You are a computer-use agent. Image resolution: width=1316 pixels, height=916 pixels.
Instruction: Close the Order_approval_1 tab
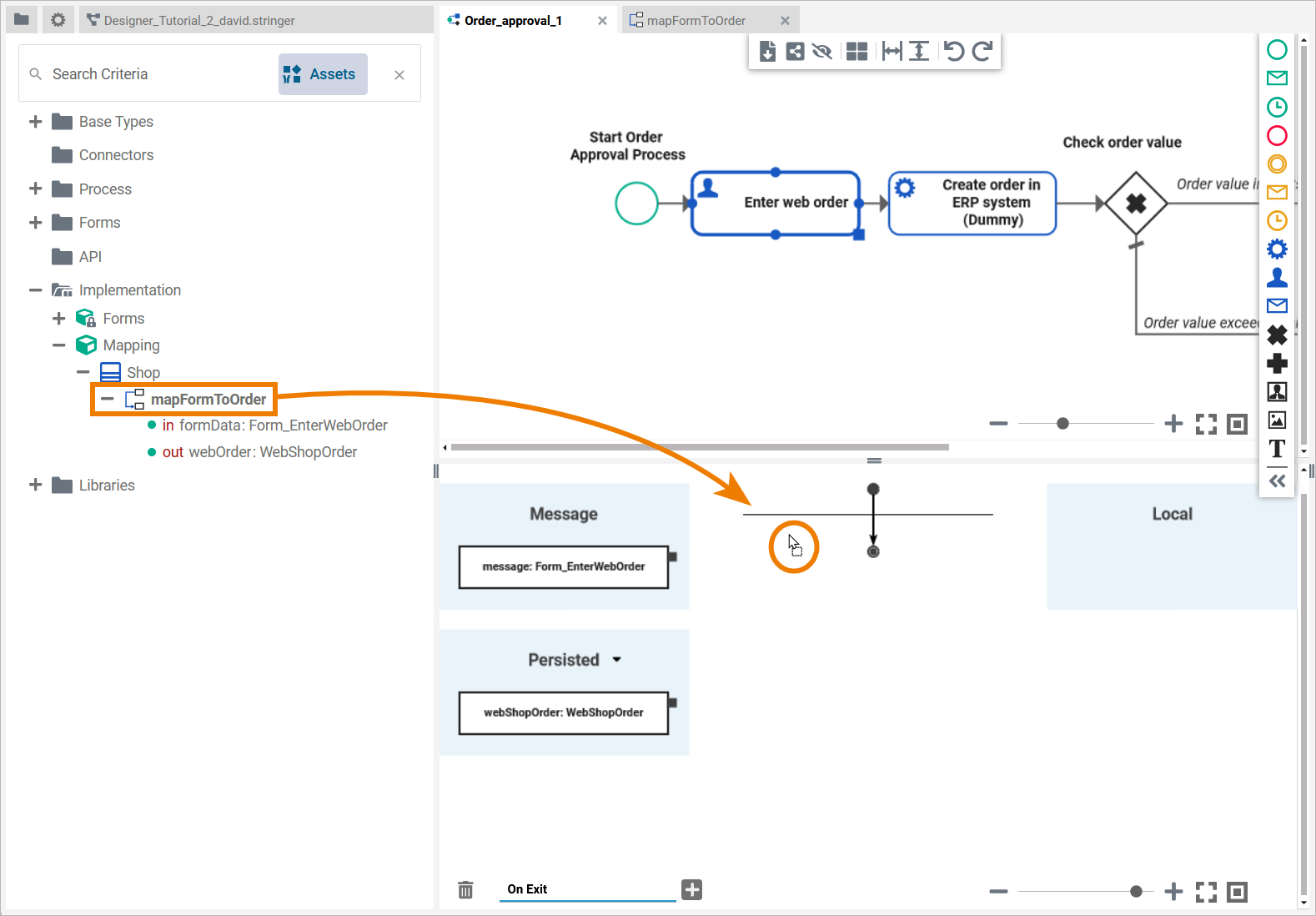tap(602, 21)
